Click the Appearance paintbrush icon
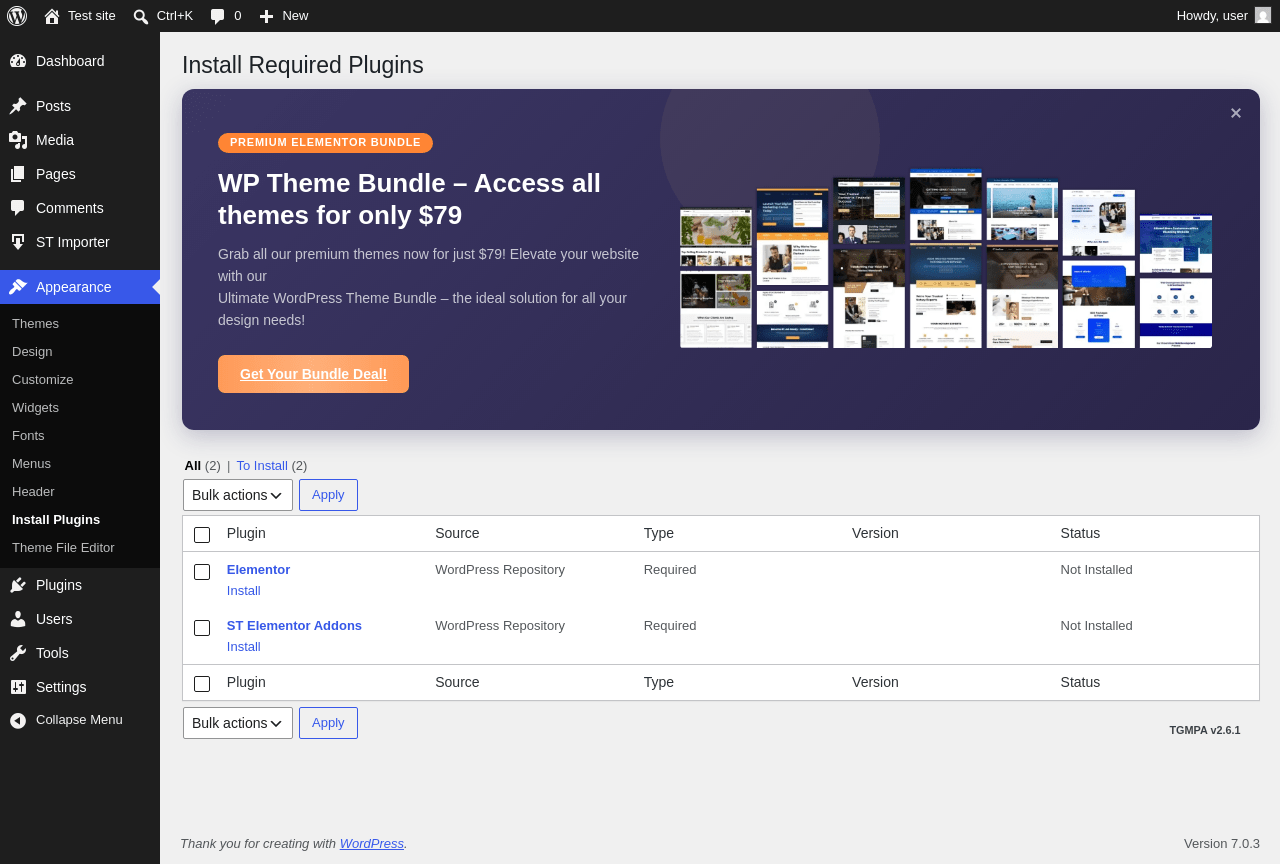The height and width of the screenshot is (864, 1280). [x=18, y=287]
